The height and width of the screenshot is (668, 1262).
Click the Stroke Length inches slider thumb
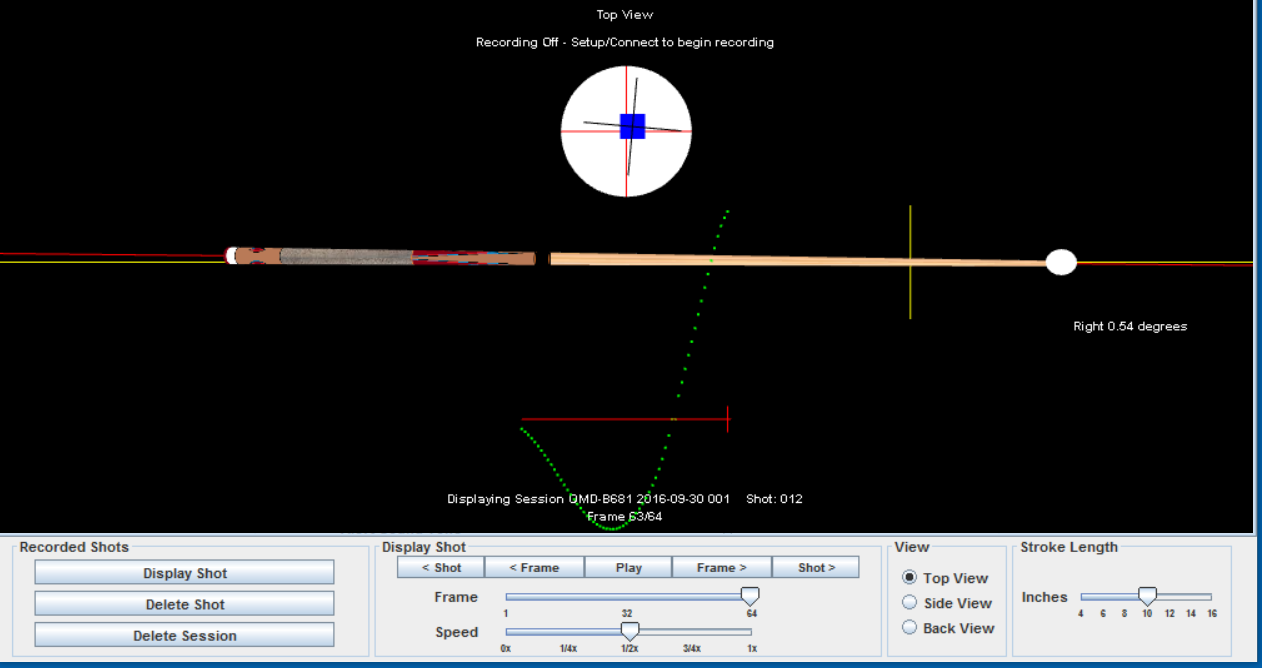tap(1147, 597)
